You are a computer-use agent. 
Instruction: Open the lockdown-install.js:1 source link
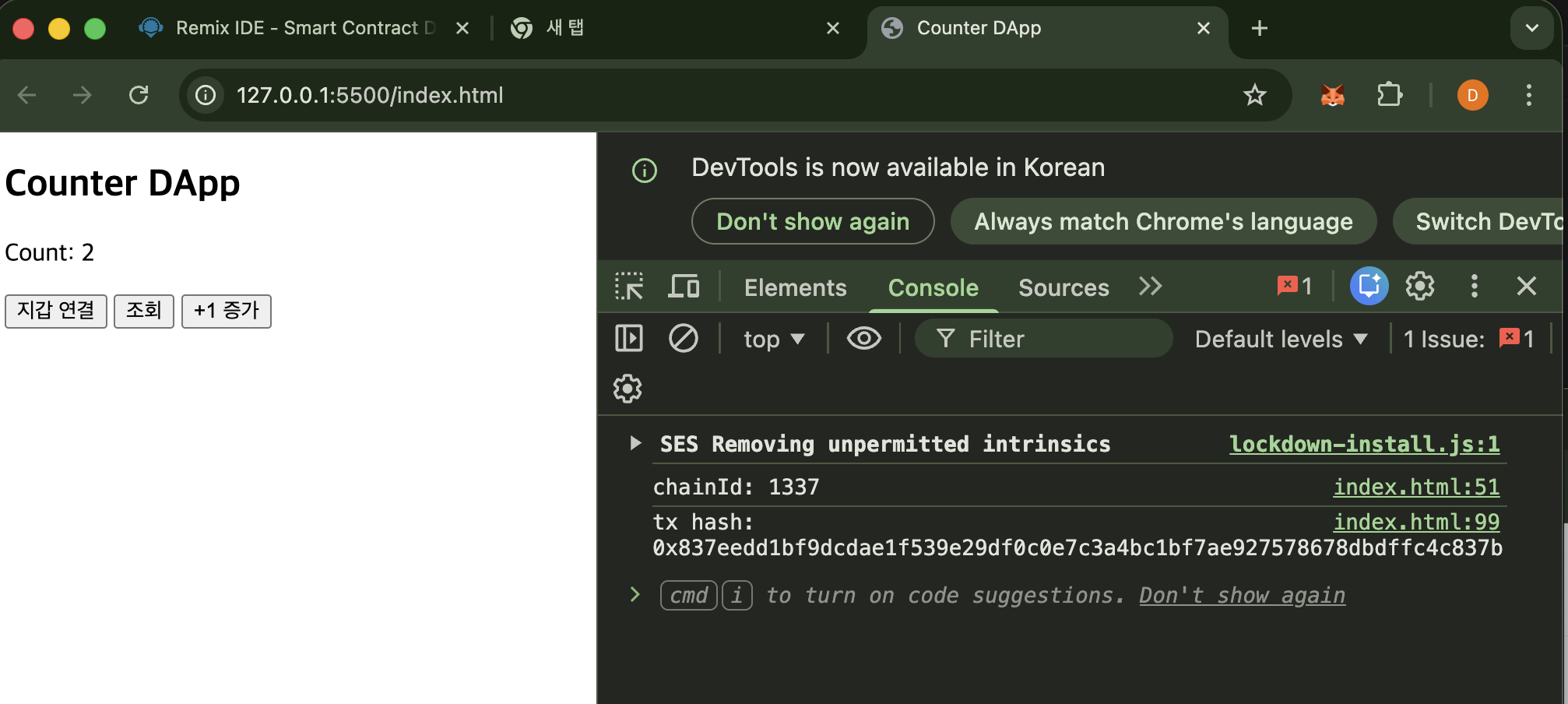click(1364, 444)
